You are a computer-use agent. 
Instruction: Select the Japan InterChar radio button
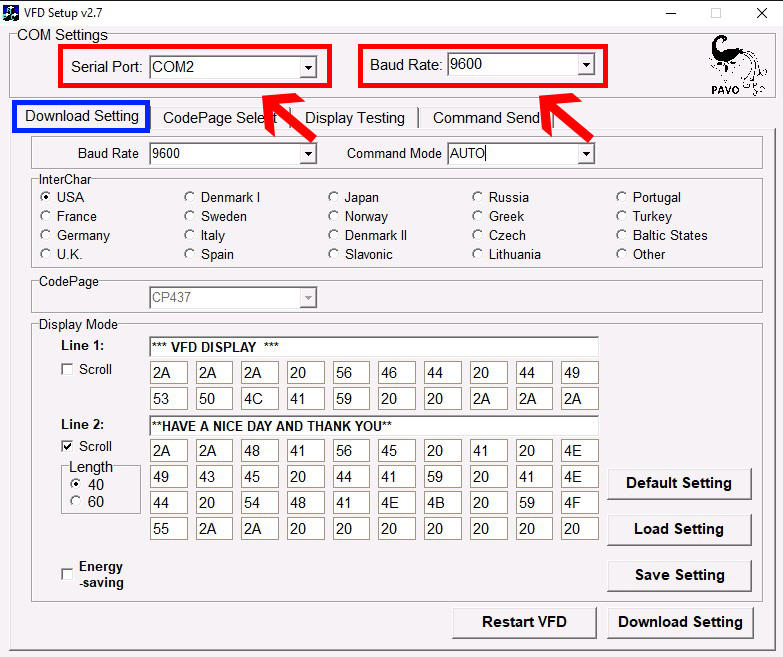point(334,198)
